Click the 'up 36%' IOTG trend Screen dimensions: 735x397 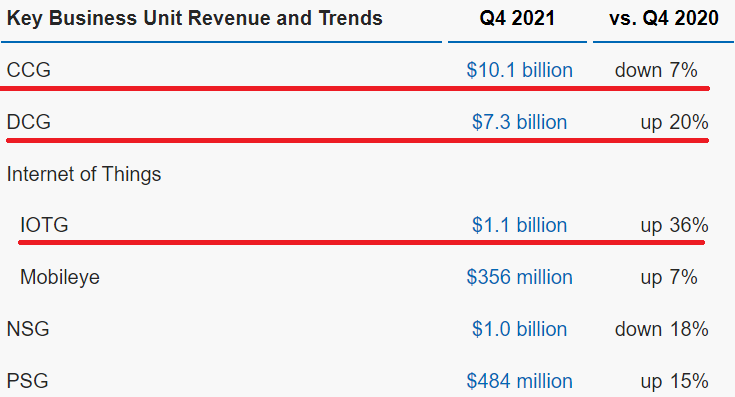point(675,225)
